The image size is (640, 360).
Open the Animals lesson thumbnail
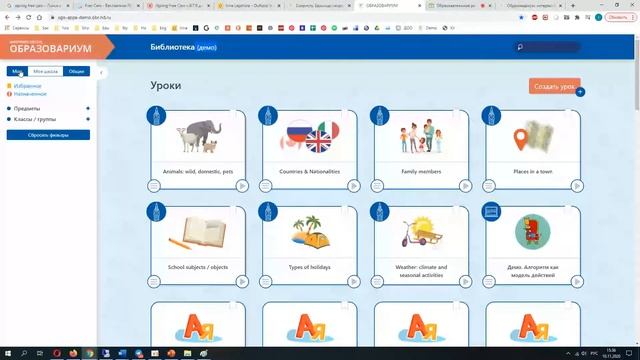click(198, 136)
